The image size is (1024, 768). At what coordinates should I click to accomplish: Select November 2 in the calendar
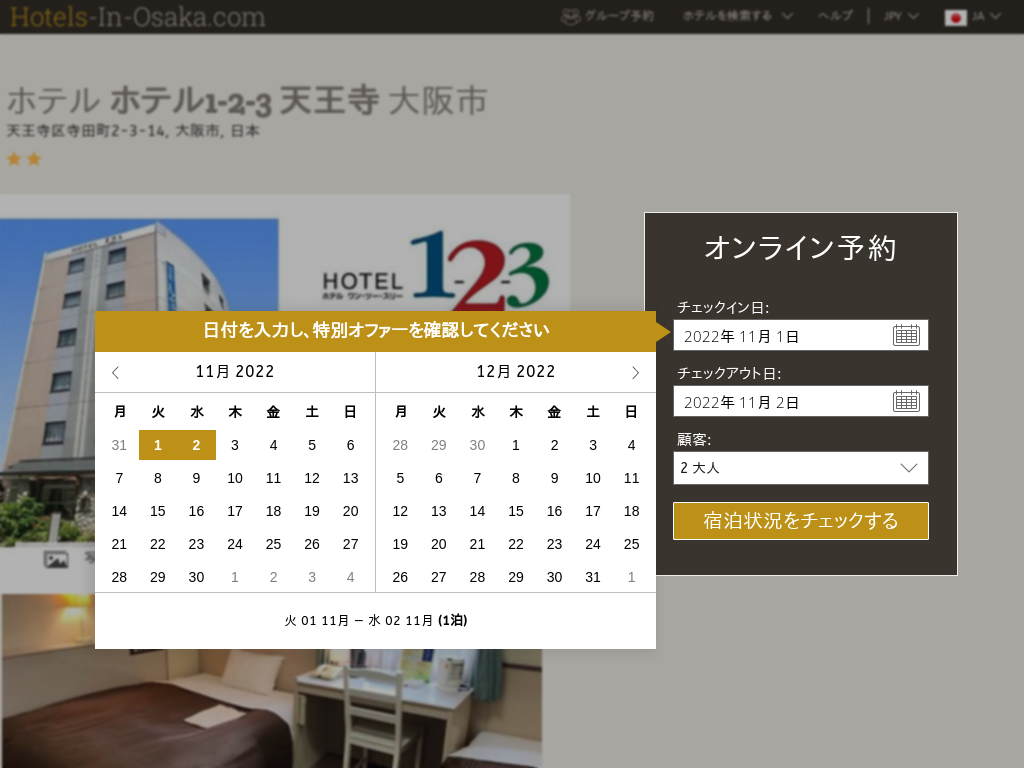(x=197, y=445)
